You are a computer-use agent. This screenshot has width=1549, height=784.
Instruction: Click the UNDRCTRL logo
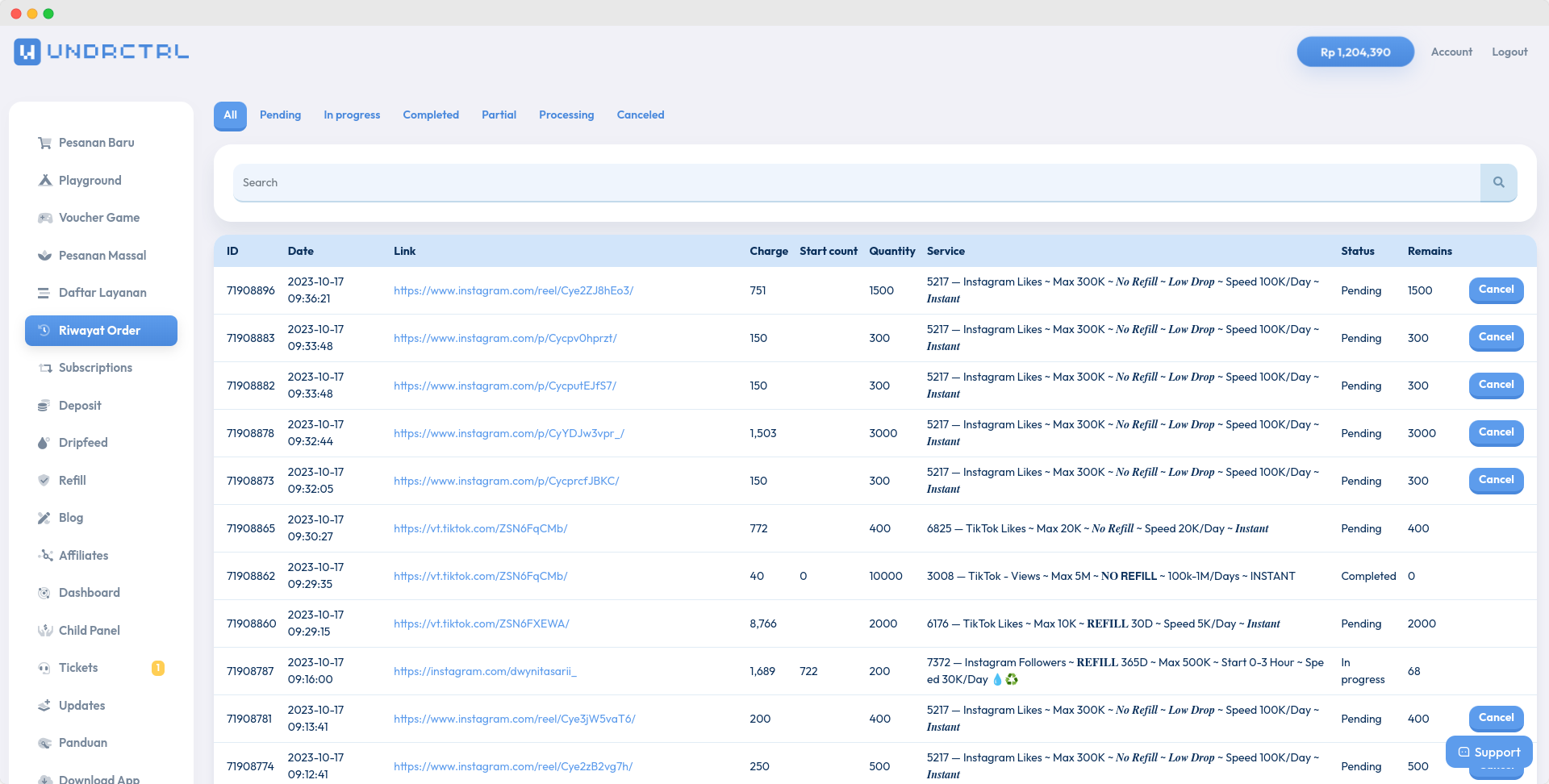(x=101, y=51)
